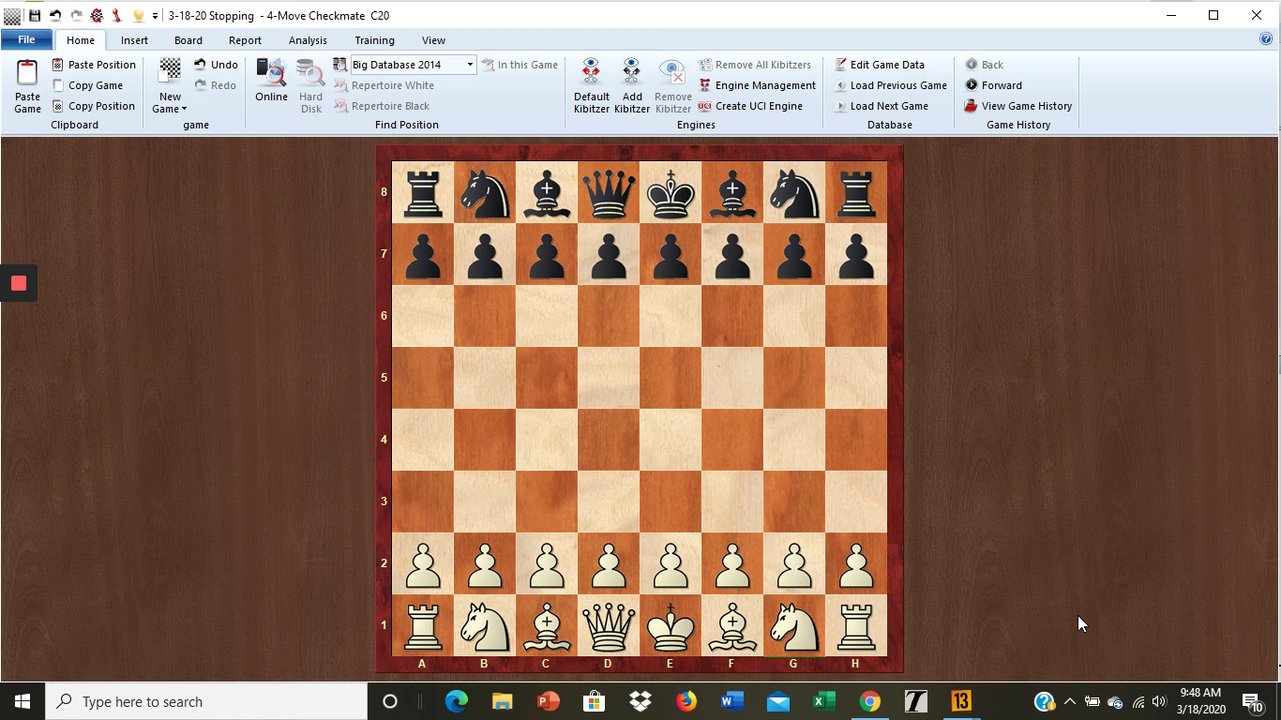Open View Game History
The width and height of the screenshot is (1281, 720).
point(1018,106)
